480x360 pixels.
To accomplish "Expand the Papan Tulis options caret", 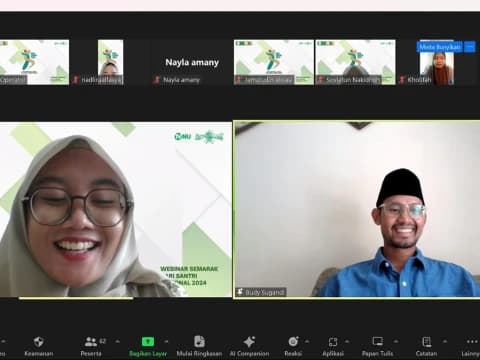I will 396,342.
